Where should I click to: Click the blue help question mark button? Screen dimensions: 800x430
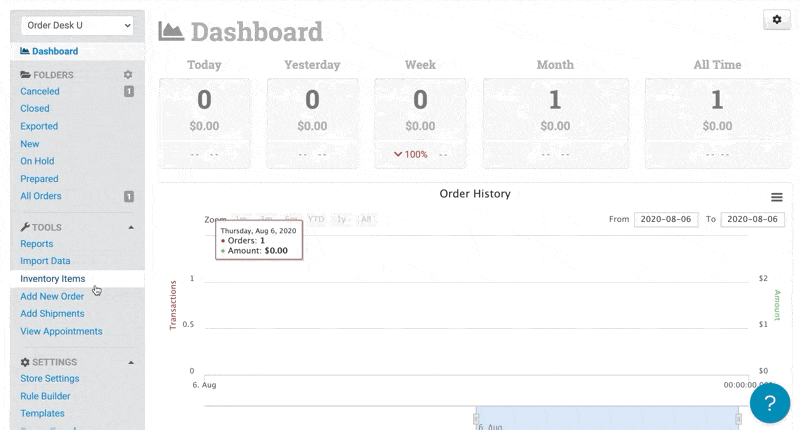point(769,402)
